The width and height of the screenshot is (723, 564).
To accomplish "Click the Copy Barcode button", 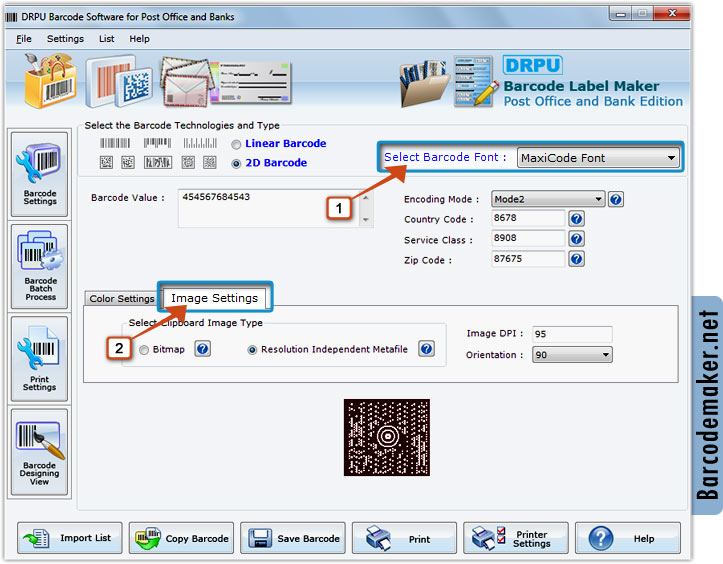I will pyautogui.click(x=181, y=538).
